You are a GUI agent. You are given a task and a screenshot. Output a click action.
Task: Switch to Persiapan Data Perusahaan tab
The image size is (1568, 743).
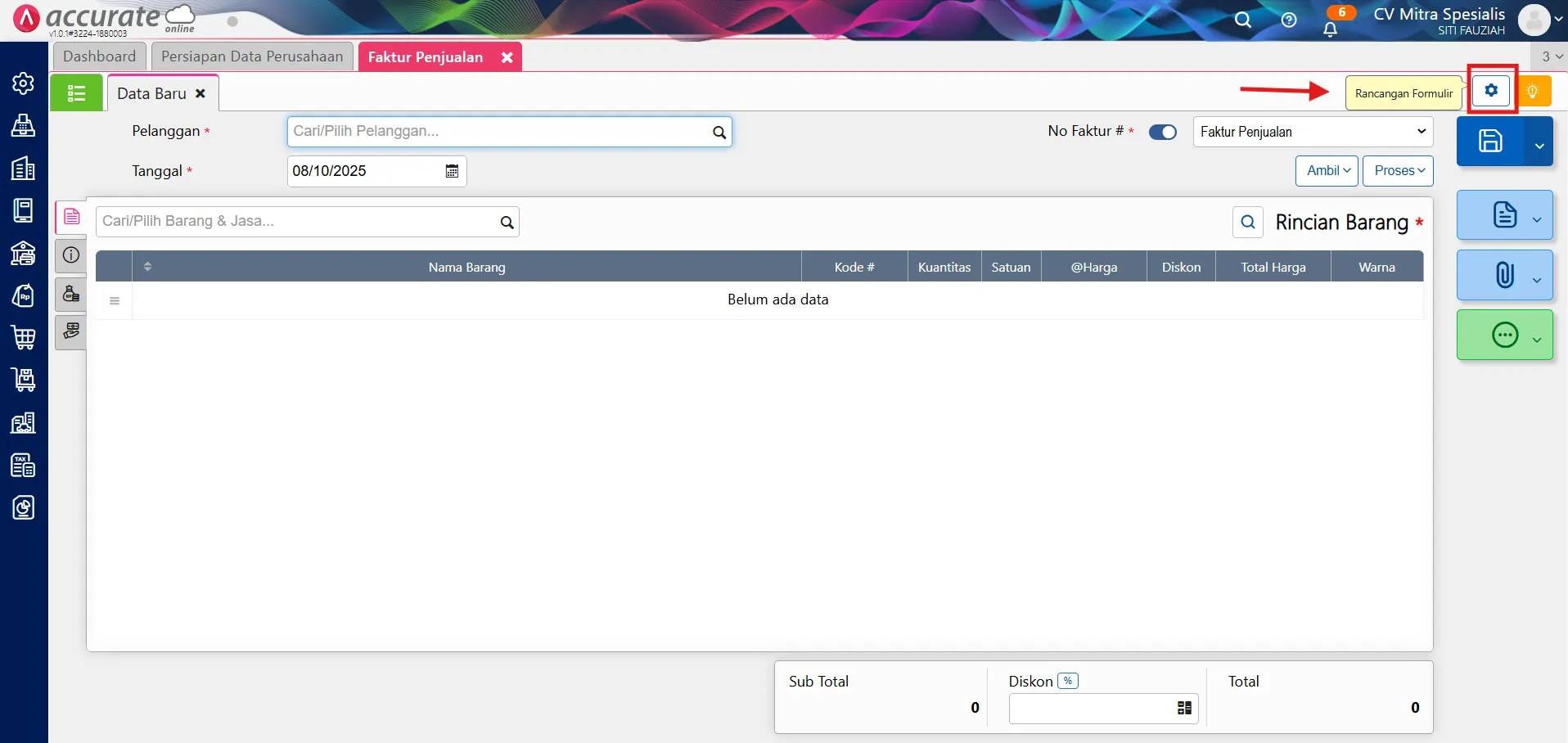click(252, 56)
